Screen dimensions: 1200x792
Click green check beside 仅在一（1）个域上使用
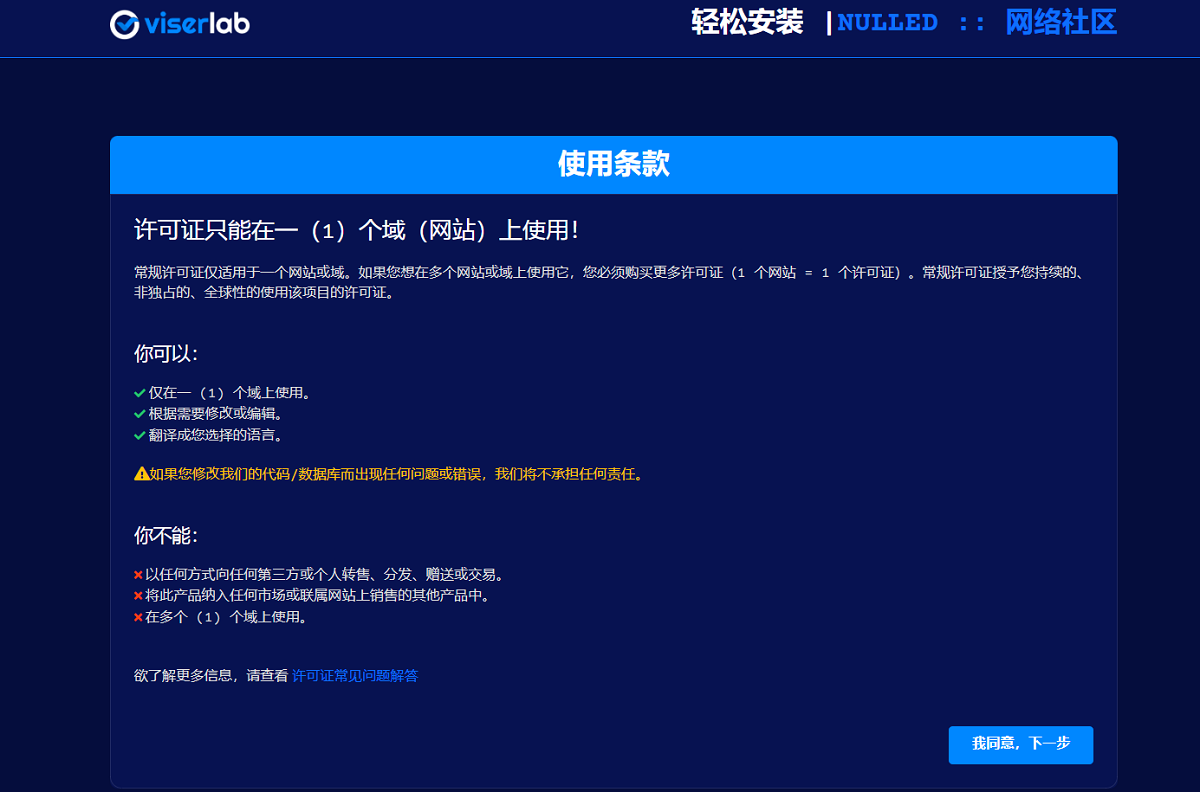pos(140,393)
